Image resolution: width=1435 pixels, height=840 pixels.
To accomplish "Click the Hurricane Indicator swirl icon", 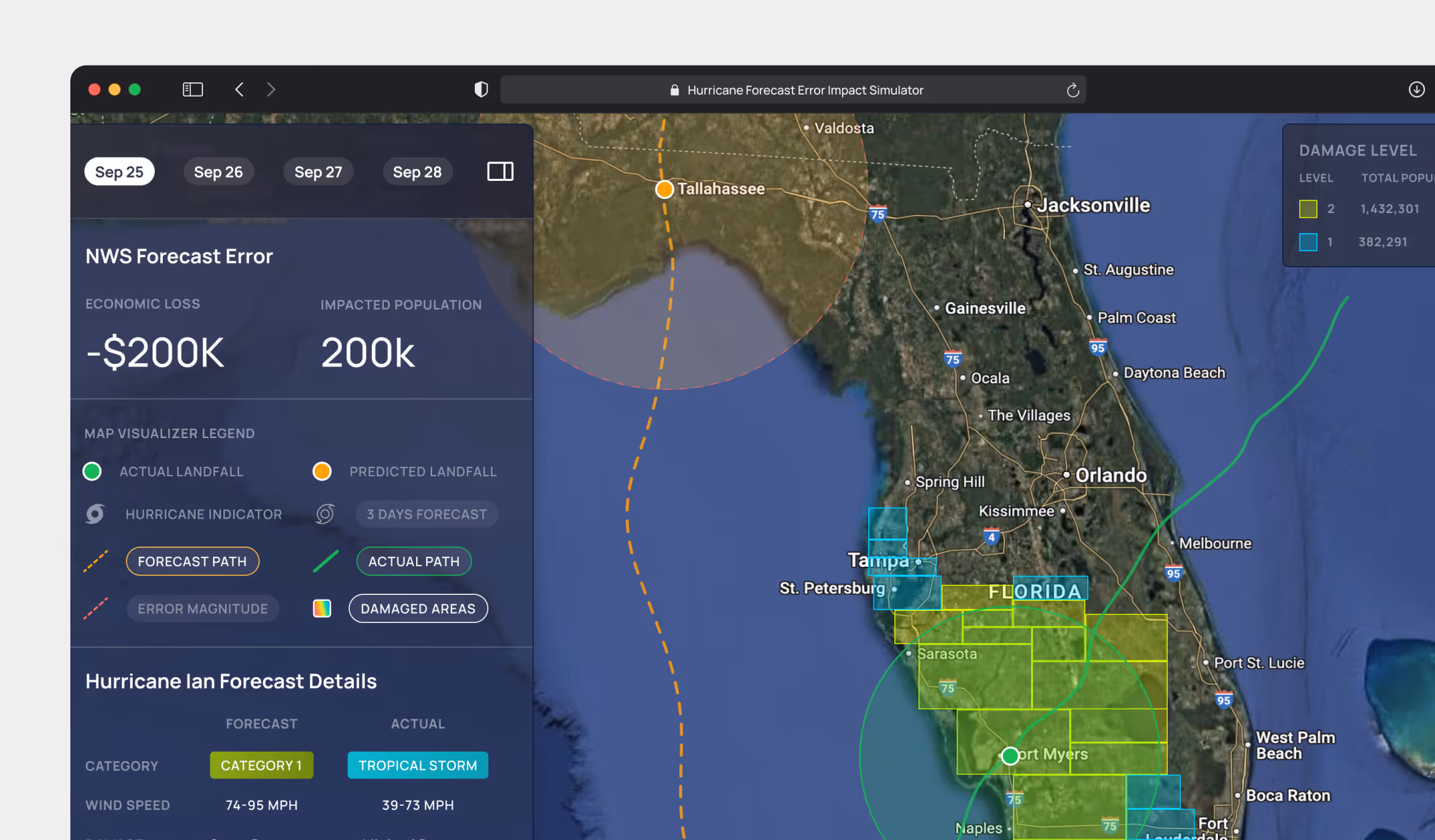I will click(95, 514).
